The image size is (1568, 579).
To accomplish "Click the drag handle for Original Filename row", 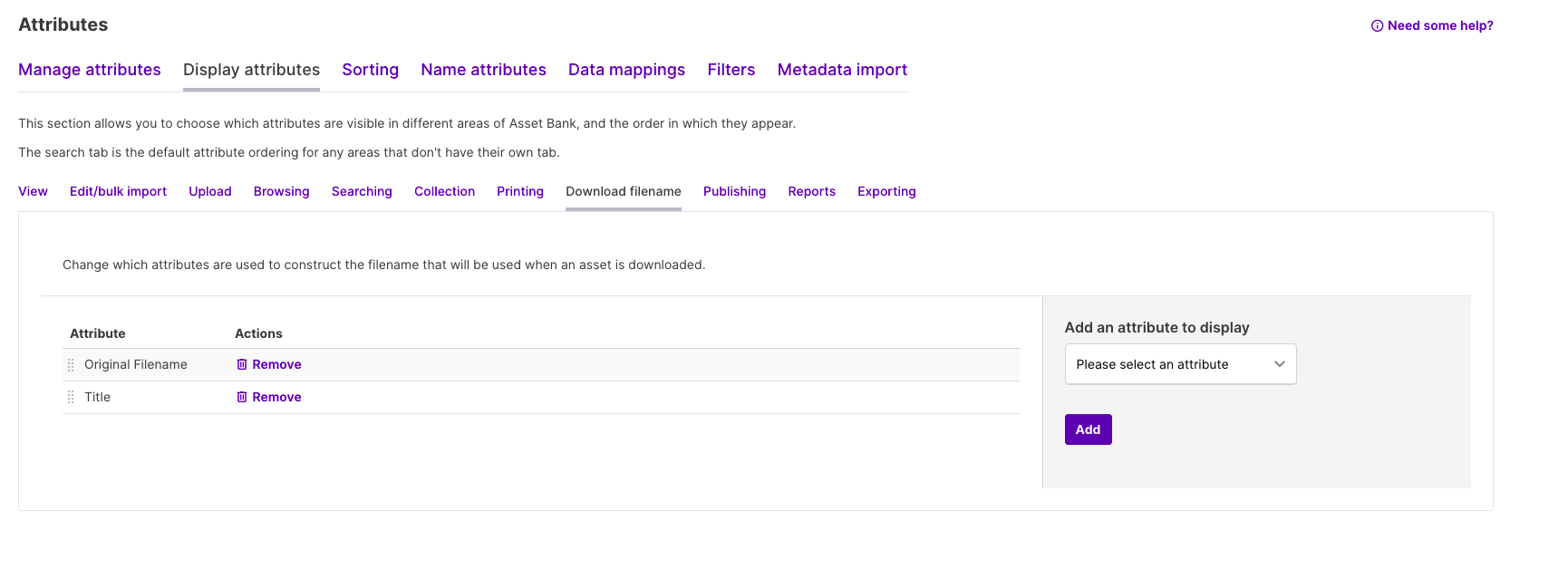I will tap(71, 365).
